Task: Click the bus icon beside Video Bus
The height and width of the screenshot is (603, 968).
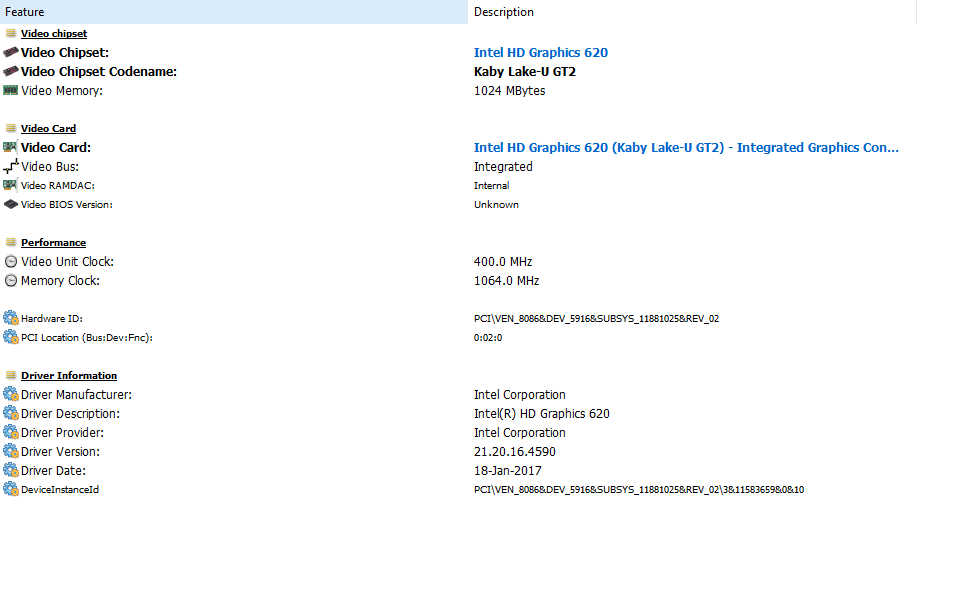Action: tap(10, 166)
